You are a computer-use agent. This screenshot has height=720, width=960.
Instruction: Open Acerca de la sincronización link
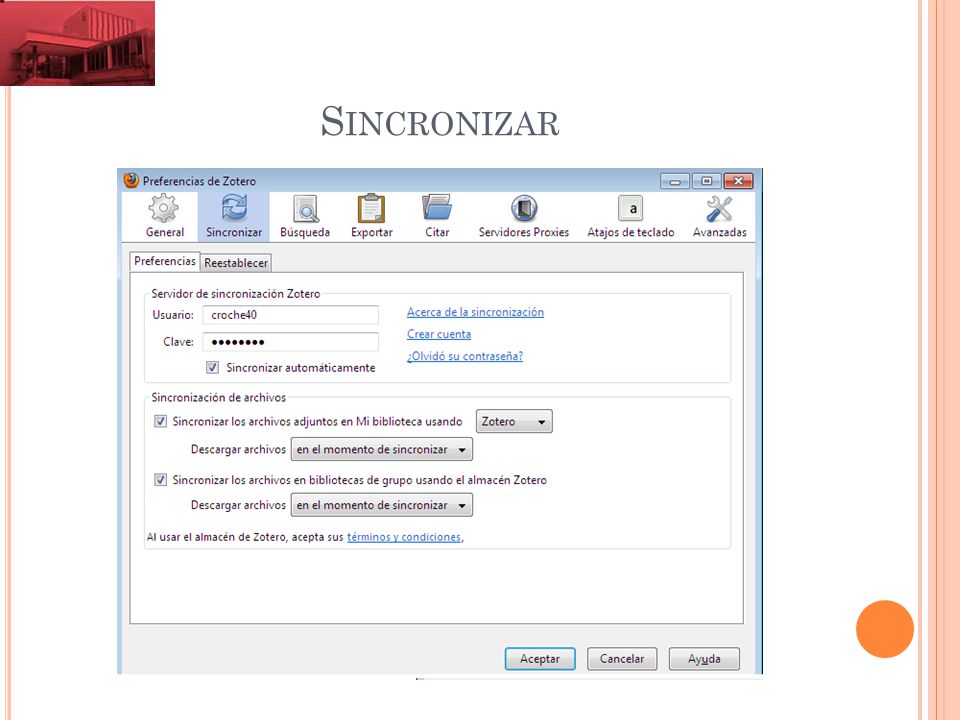pyautogui.click(x=475, y=312)
